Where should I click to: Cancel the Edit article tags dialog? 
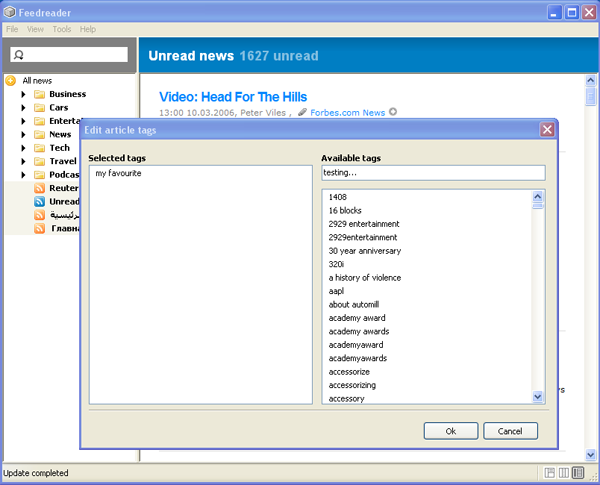pos(510,431)
